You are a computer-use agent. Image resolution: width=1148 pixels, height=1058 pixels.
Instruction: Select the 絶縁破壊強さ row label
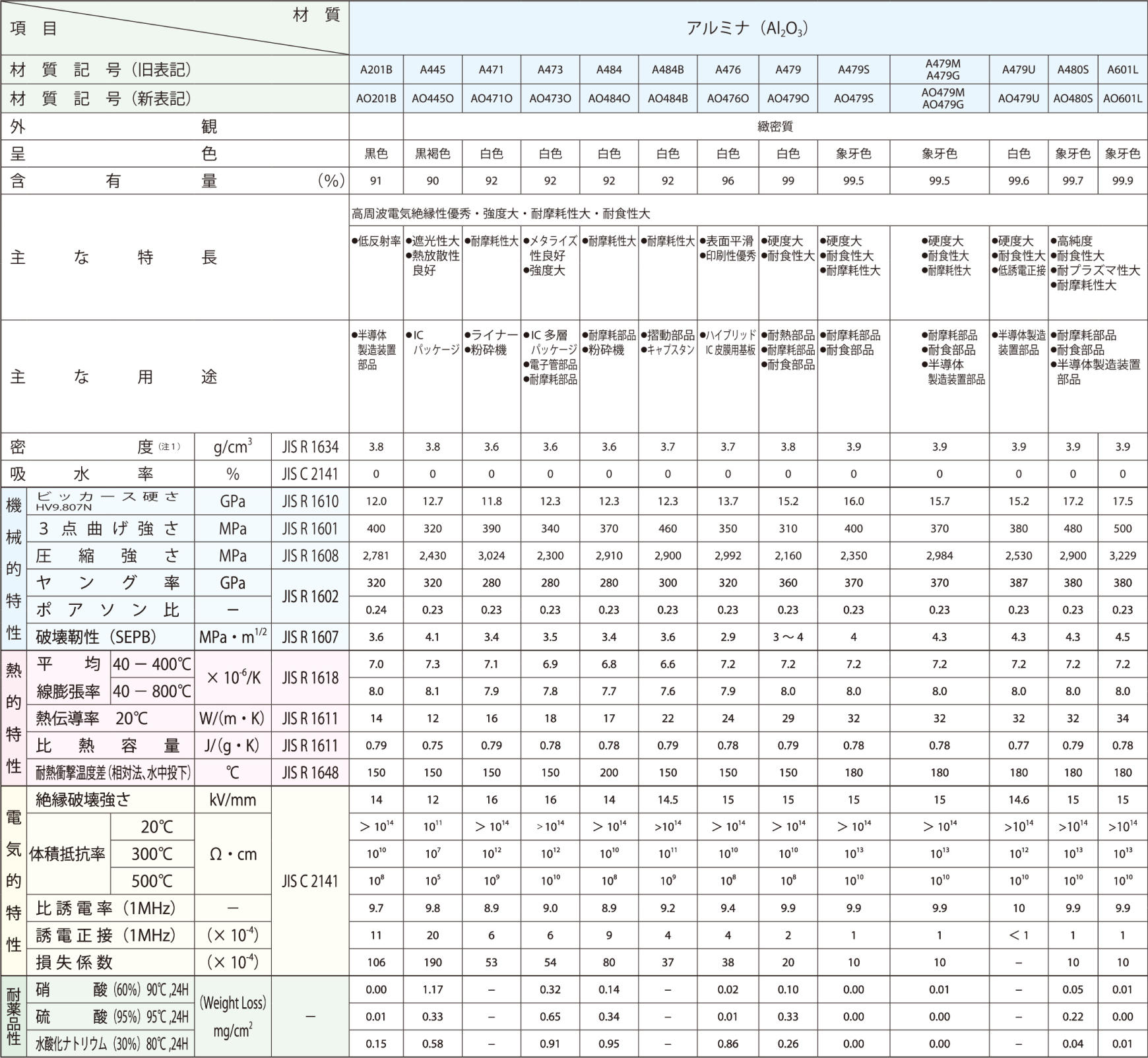point(83,800)
